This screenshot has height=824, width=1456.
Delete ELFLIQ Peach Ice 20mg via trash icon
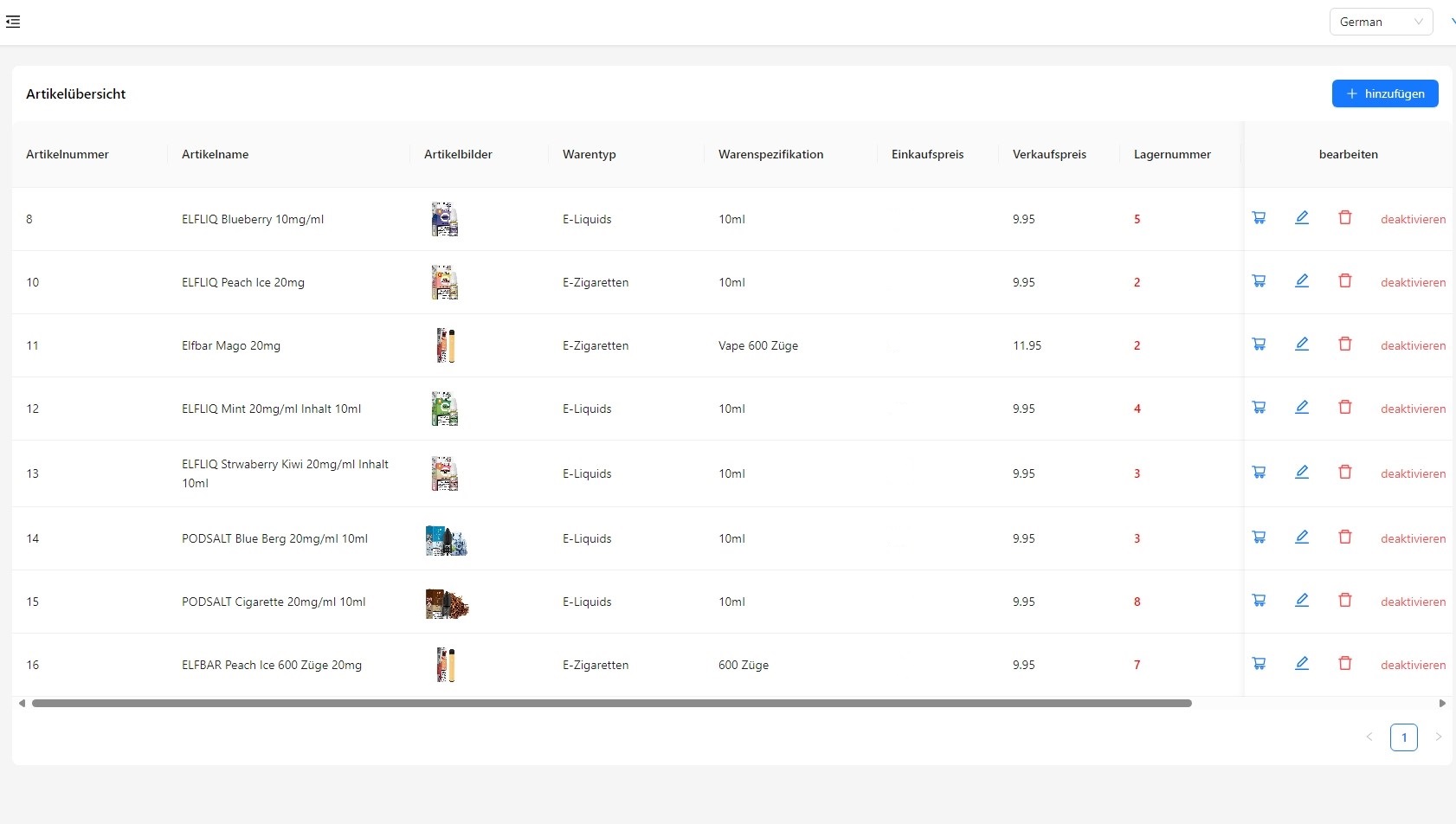coord(1345,281)
